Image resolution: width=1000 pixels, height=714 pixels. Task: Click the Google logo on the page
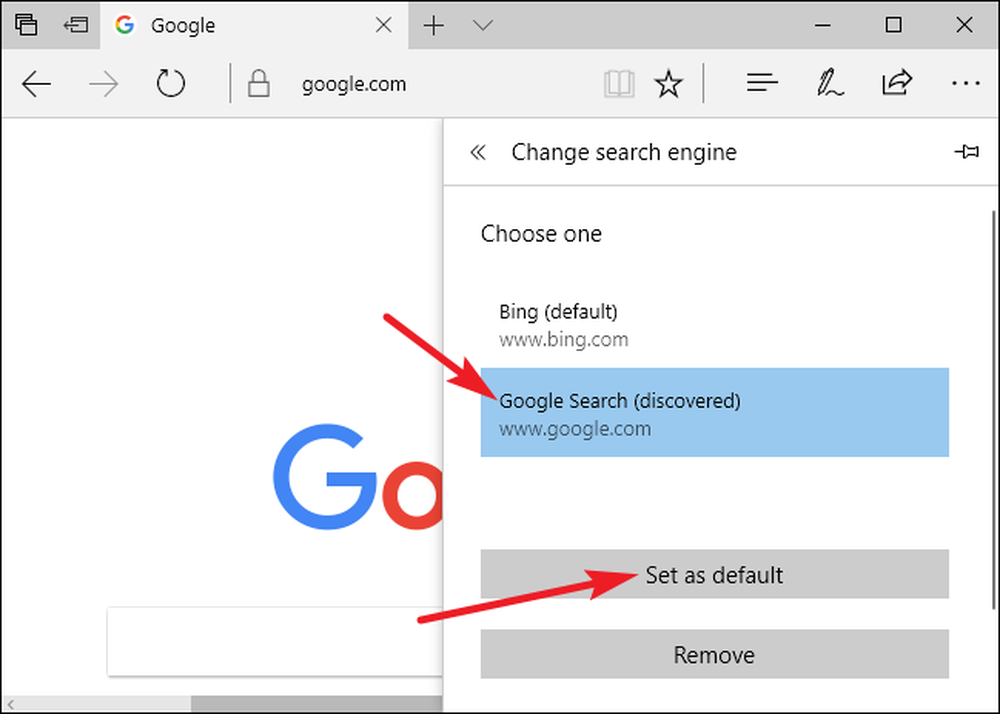(x=357, y=477)
